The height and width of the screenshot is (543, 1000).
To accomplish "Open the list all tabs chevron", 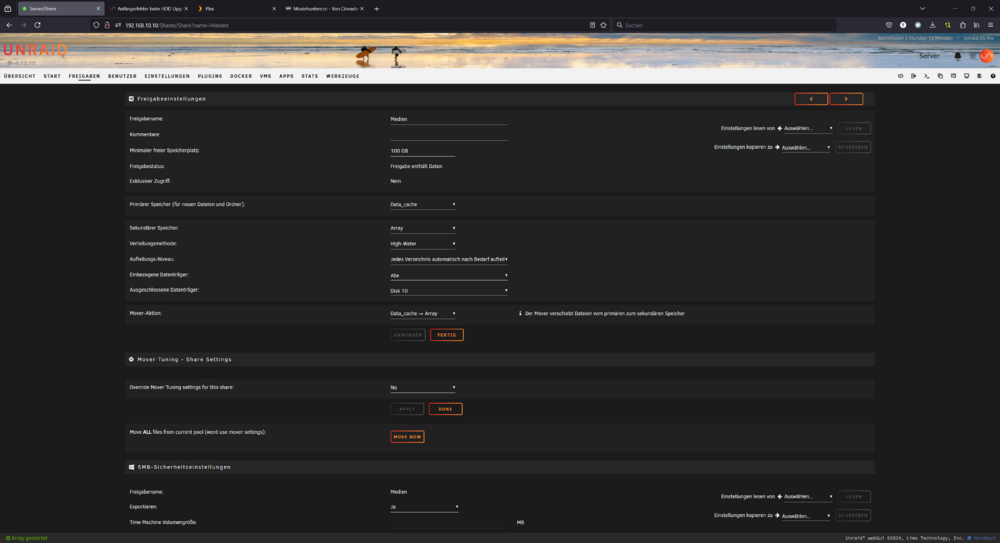I will (922, 9).
